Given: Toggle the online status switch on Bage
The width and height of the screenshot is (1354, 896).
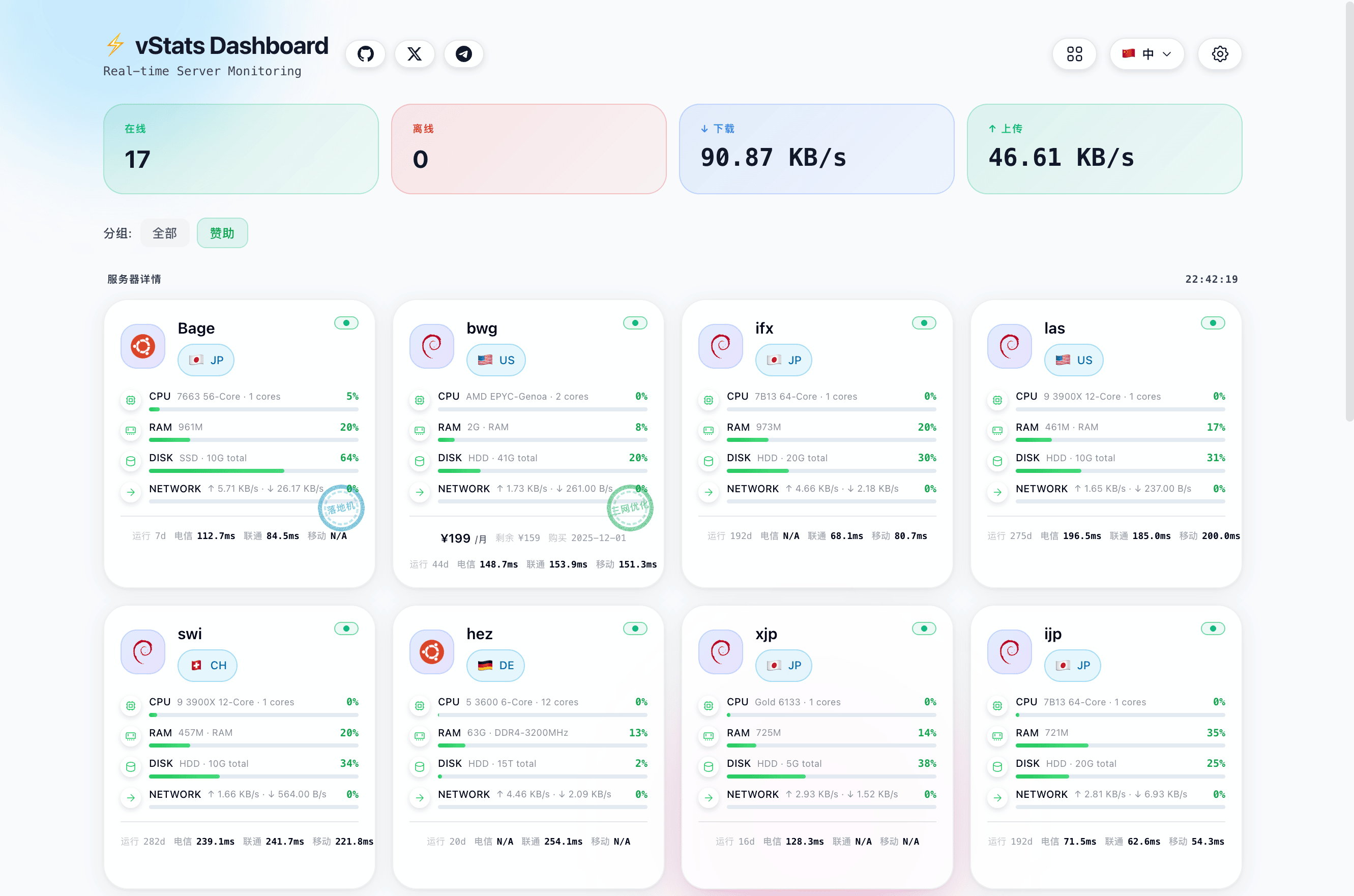Looking at the screenshot, I should [346, 323].
